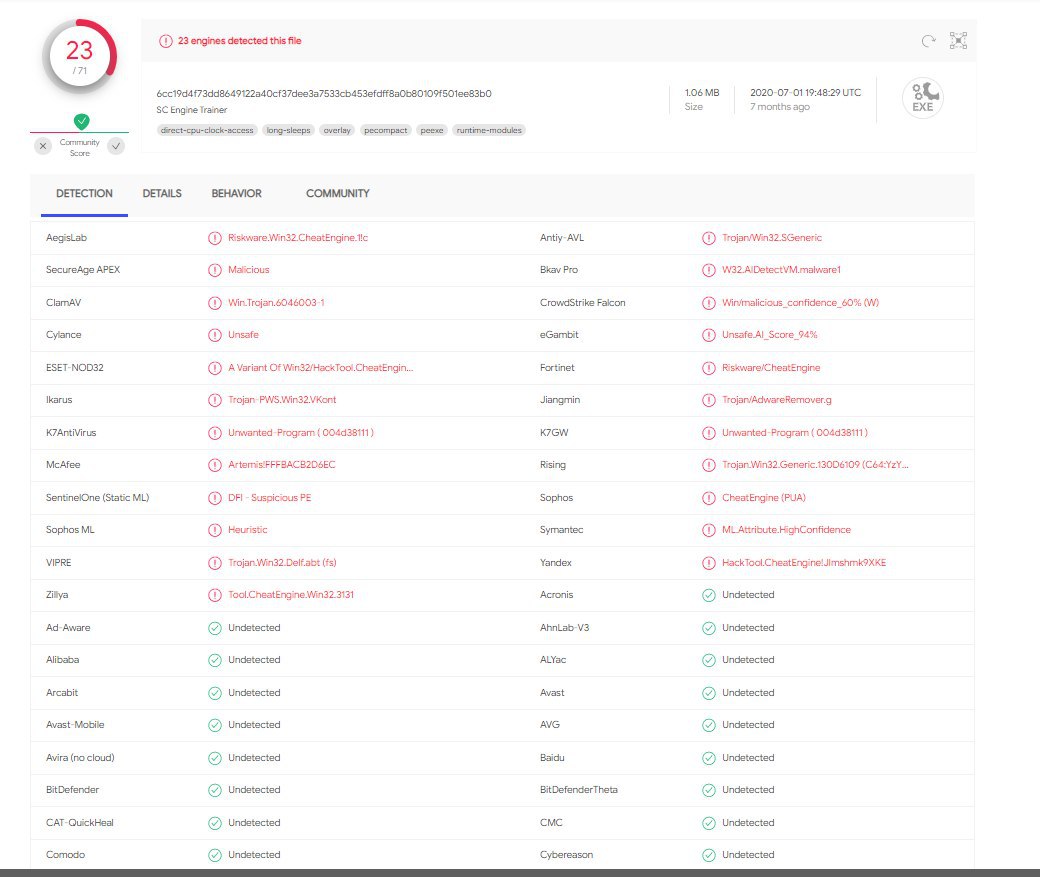This screenshot has height=877, width=1040.
Task: Click K7AntiVirus Unwanted-Program result
Action: tap(301, 433)
